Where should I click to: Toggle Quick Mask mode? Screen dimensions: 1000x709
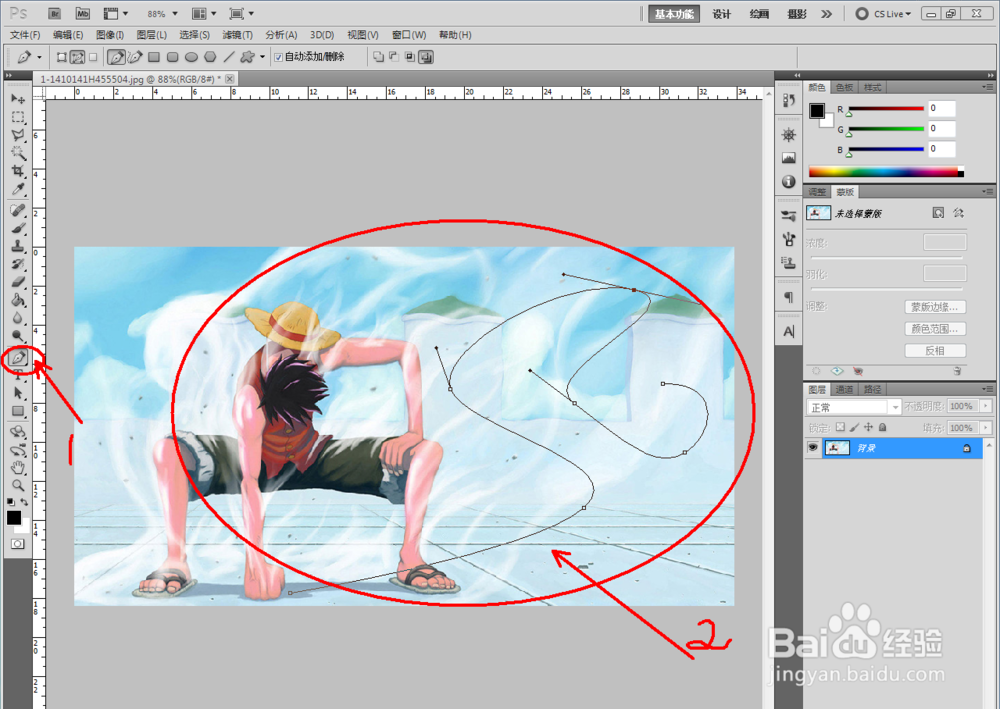coord(18,544)
